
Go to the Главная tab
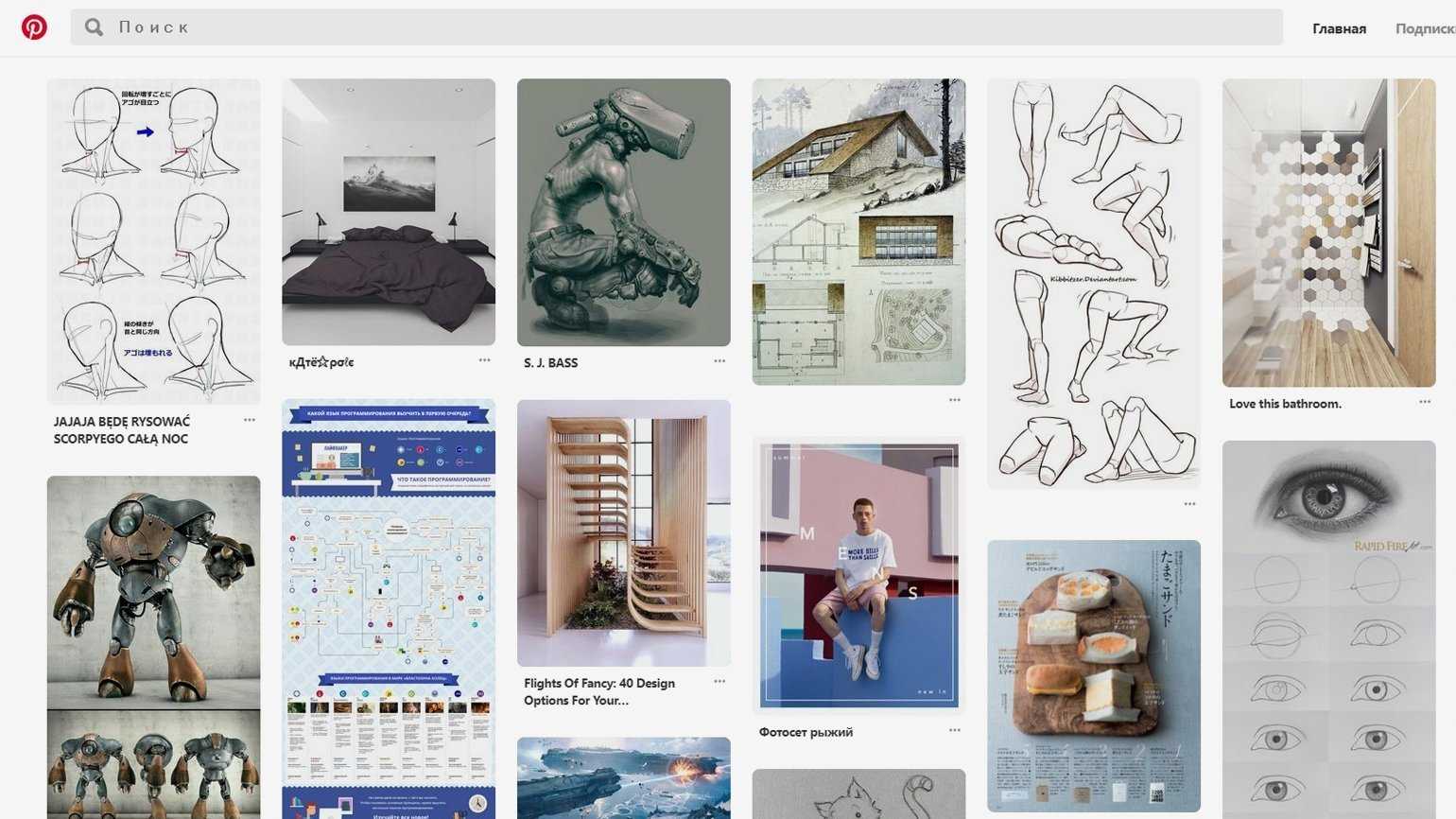coord(1339,28)
